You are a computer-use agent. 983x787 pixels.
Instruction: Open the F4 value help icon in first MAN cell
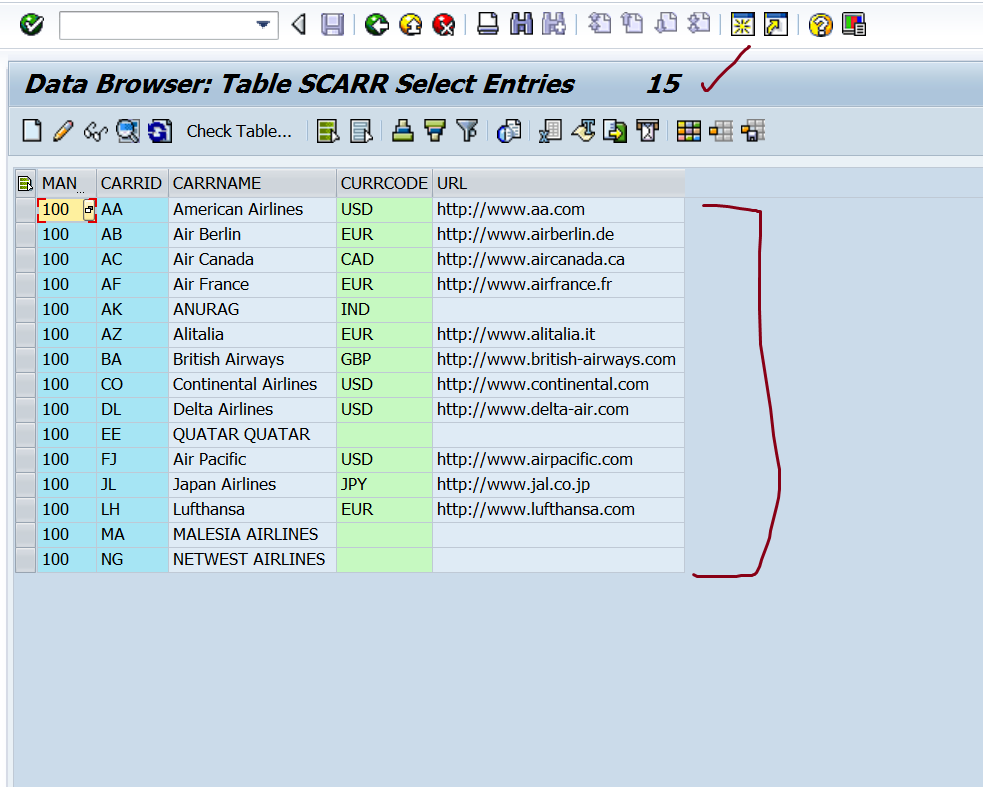click(89, 209)
